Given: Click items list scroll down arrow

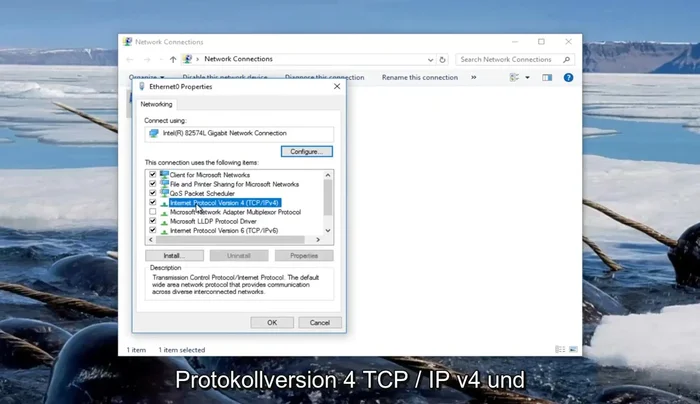Looking at the screenshot, I should tap(328, 230).
